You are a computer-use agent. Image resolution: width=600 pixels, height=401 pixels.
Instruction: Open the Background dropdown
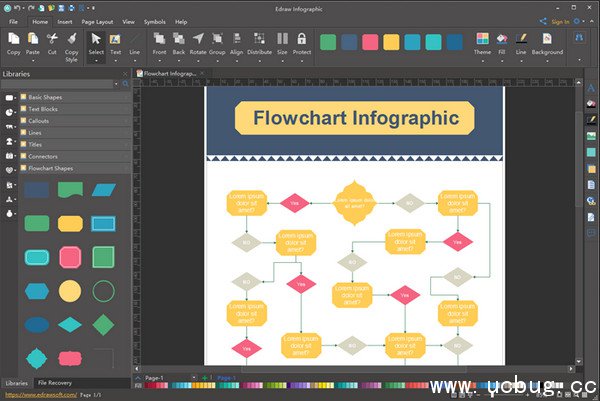(547, 60)
